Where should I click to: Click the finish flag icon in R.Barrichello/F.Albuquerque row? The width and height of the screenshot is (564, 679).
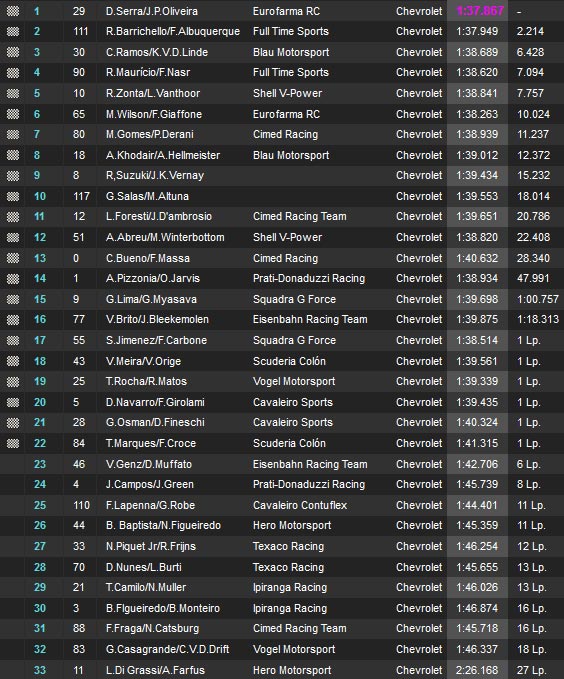(13, 31)
